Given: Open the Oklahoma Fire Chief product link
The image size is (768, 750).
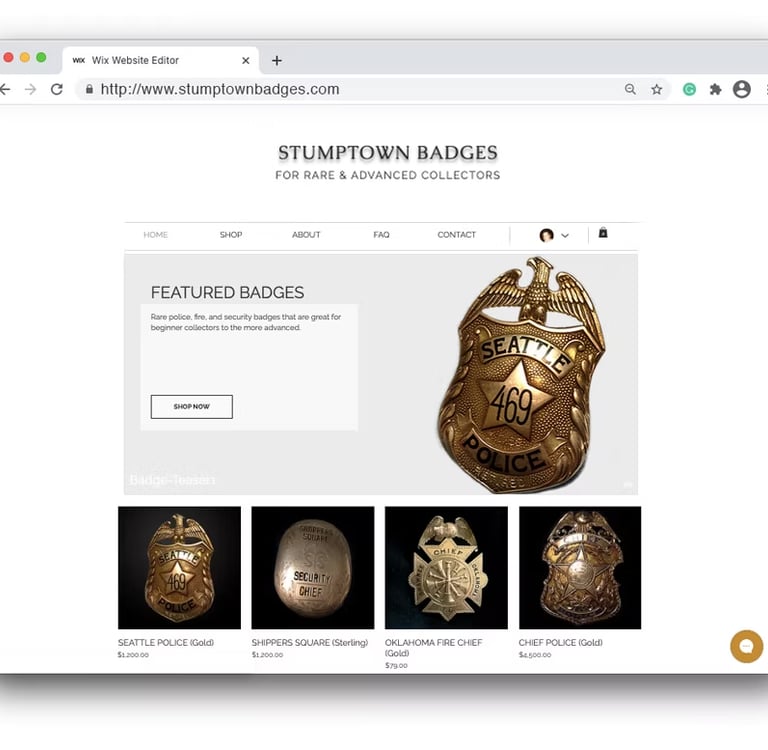Looking at the screenshot, I should pyautogui.click(x=433, y=648).
